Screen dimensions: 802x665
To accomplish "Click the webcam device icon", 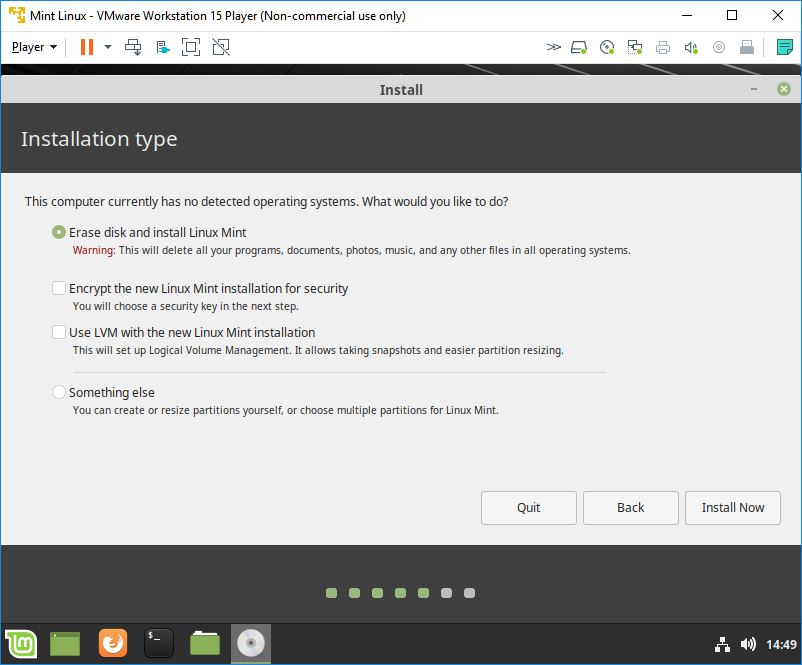I will pyautogui.click(x=719, y=48).
